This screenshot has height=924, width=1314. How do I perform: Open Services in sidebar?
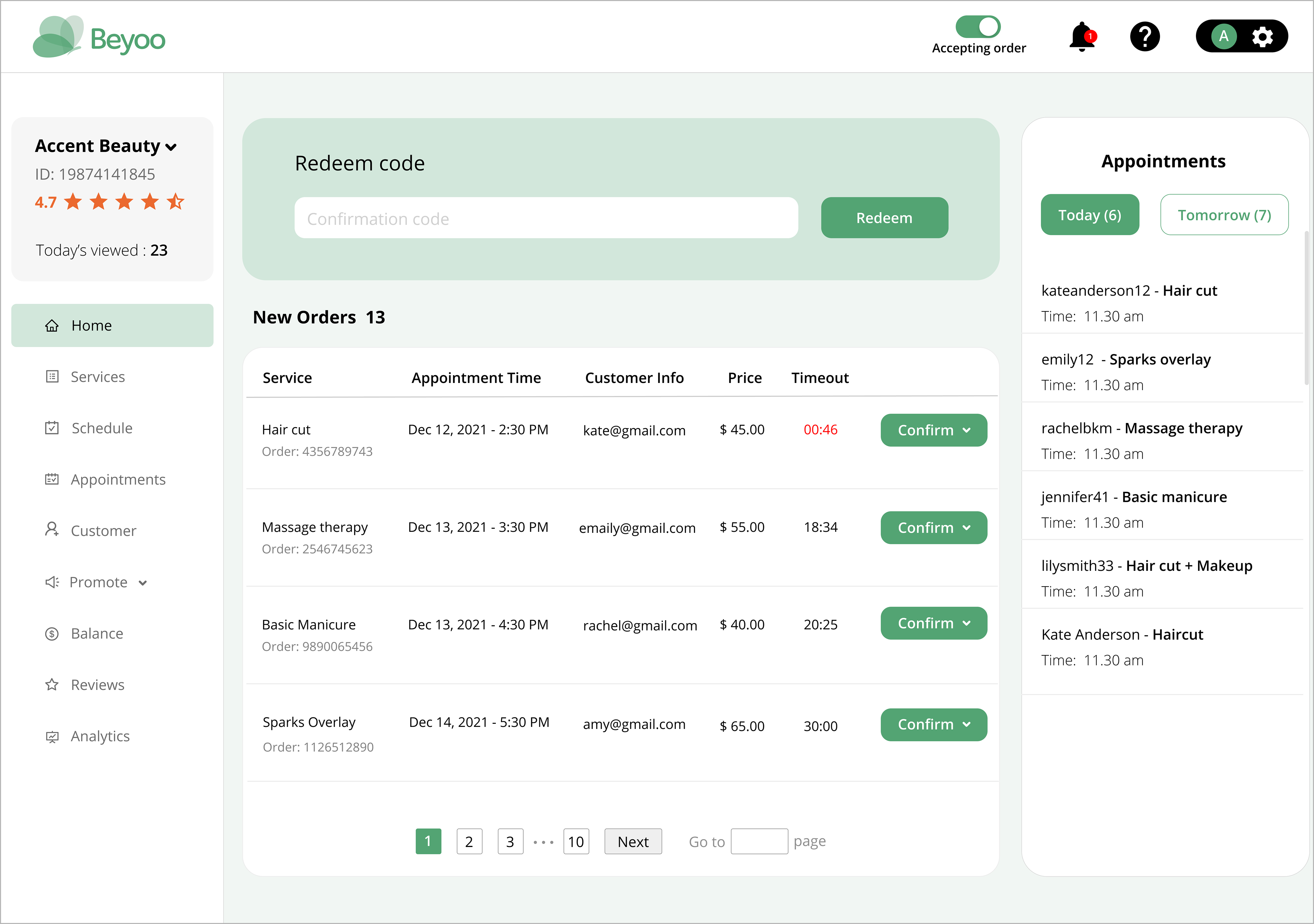tap(98, 377)
